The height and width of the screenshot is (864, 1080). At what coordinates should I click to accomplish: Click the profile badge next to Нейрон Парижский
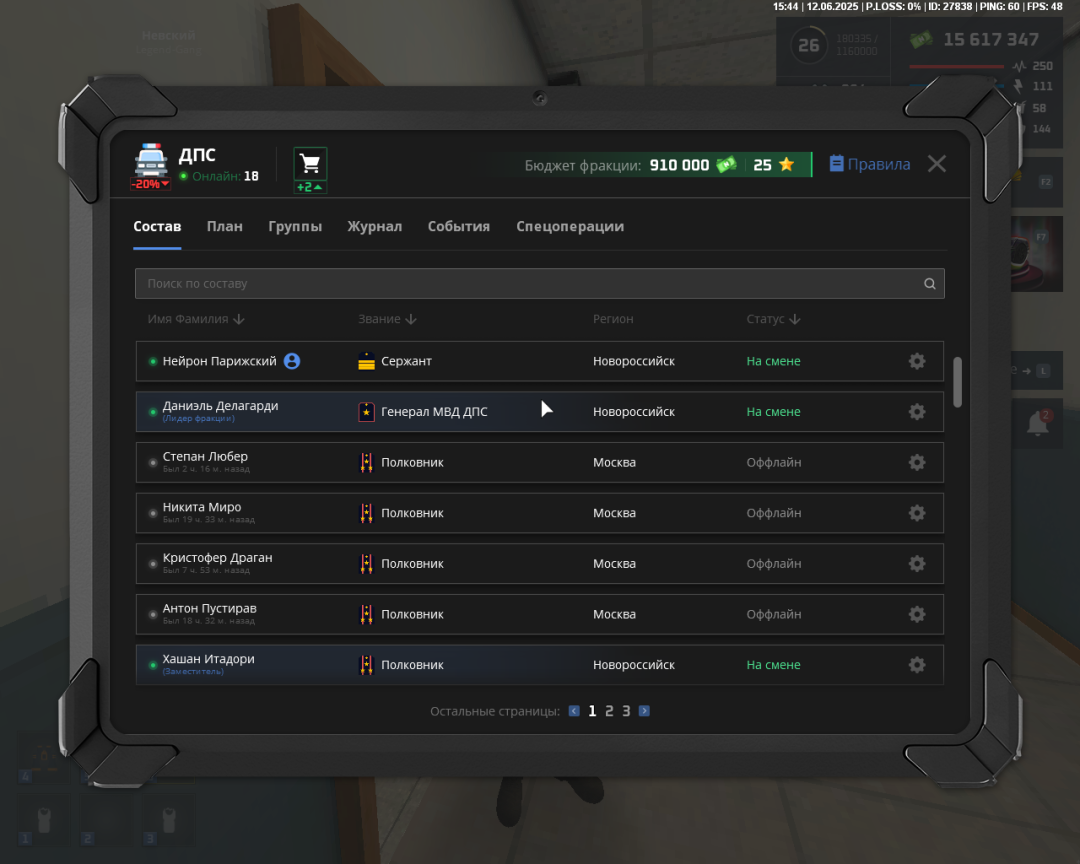tap(292, 361)
